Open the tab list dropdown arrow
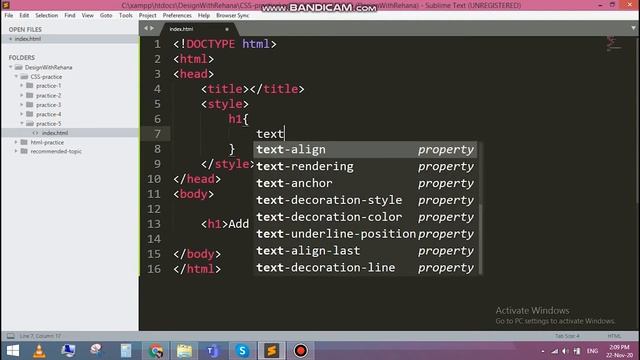640x360 pixels. (633, 28)
